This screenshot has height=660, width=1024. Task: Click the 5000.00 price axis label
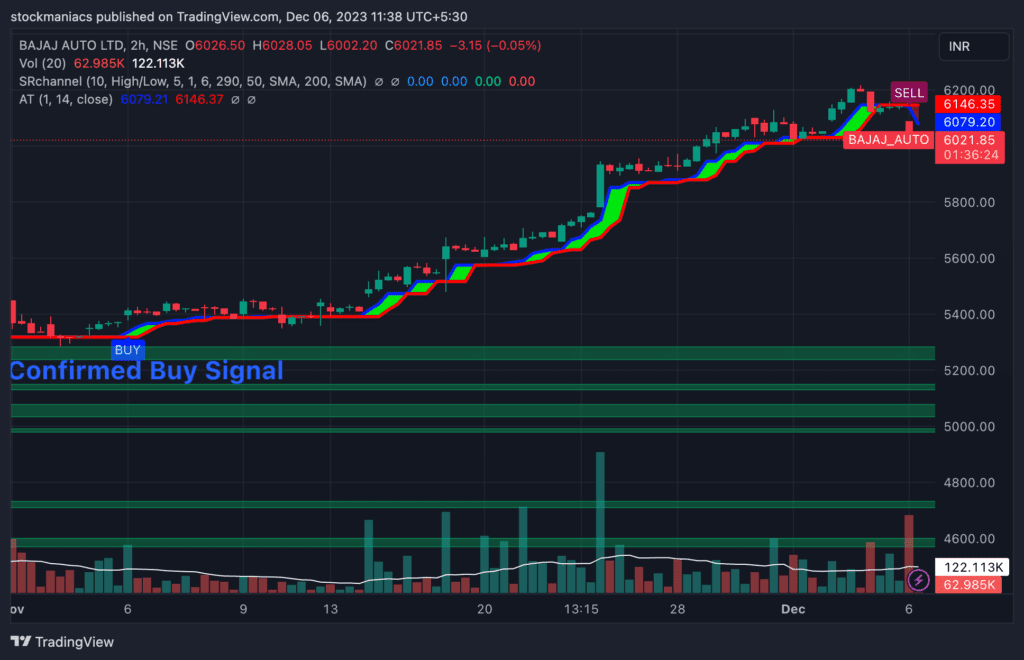969,427
